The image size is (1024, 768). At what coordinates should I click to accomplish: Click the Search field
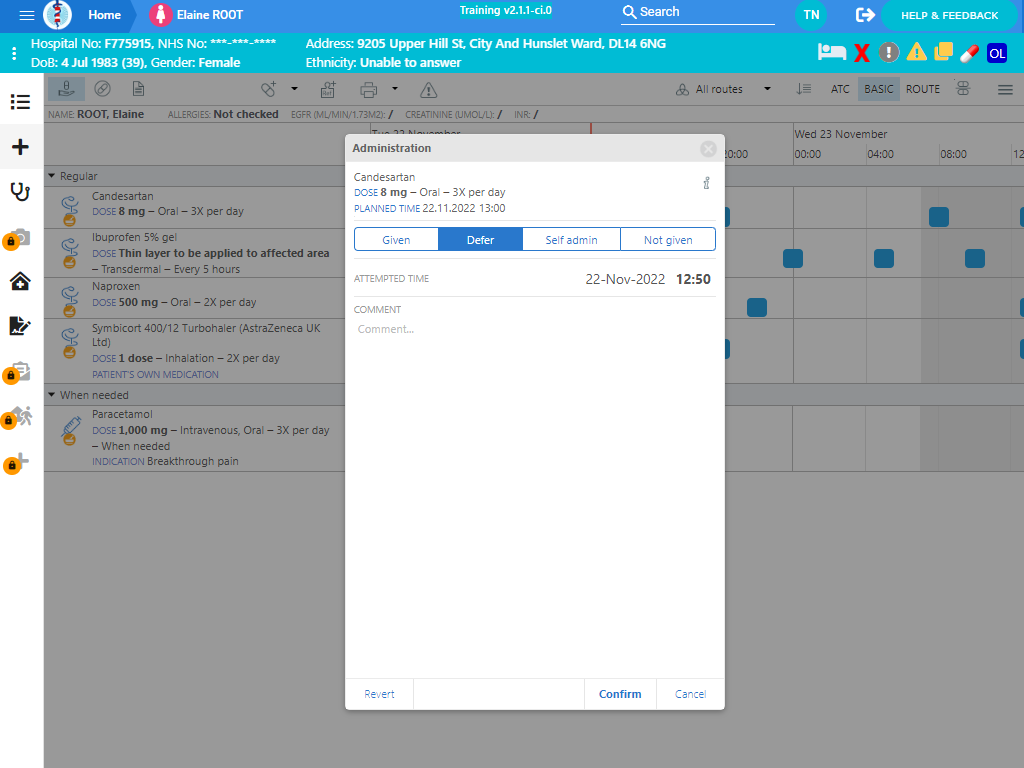coord(697,12)
